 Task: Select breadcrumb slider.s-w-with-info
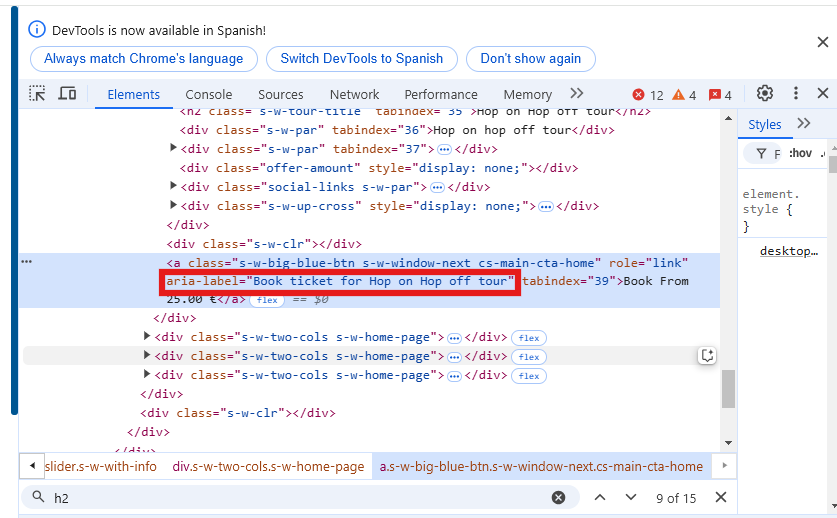tap(101, 467)
